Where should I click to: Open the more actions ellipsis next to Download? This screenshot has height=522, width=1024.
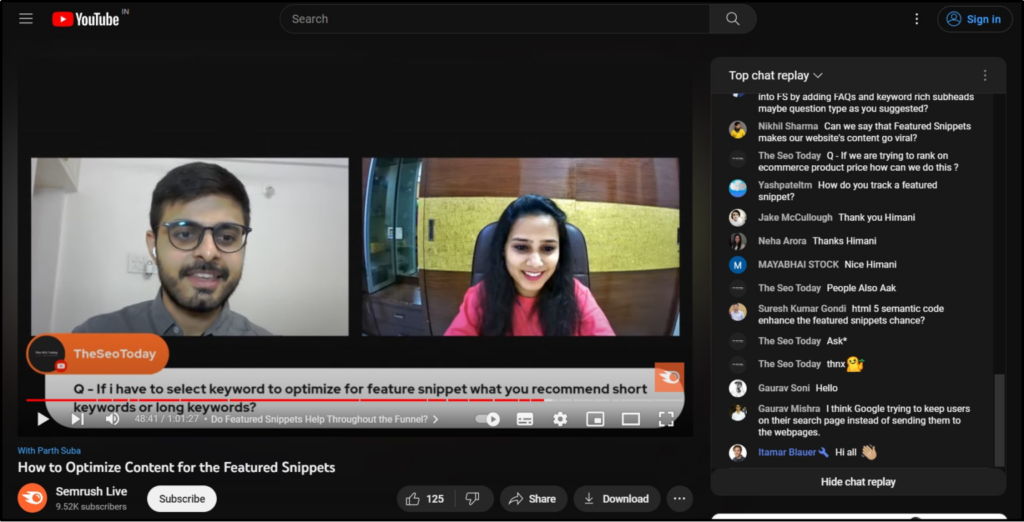(x=679, y=499)
